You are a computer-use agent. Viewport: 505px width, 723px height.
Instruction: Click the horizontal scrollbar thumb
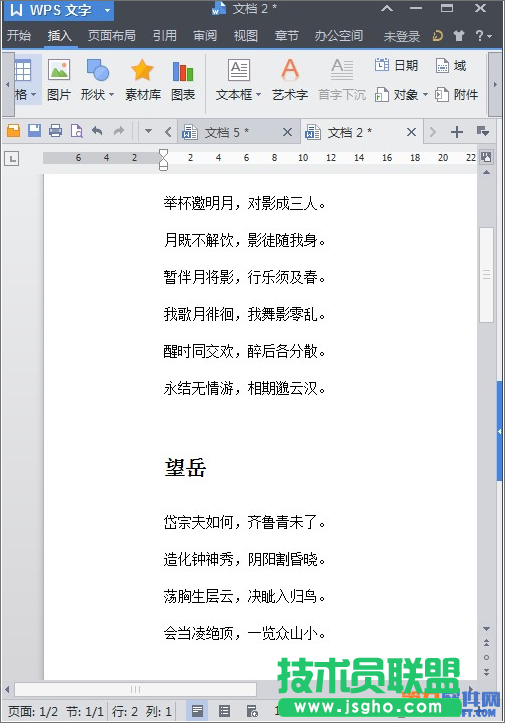(x=135, y=689)
